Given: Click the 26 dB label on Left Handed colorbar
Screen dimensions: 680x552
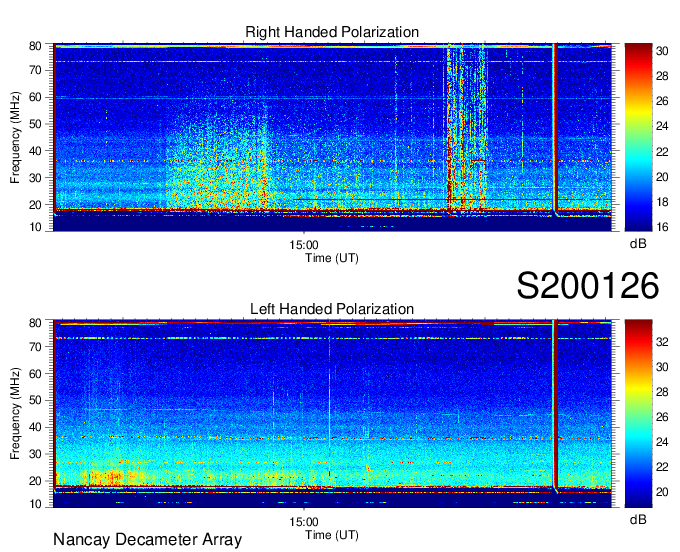Looking at the screenshot, I should 662,417.
